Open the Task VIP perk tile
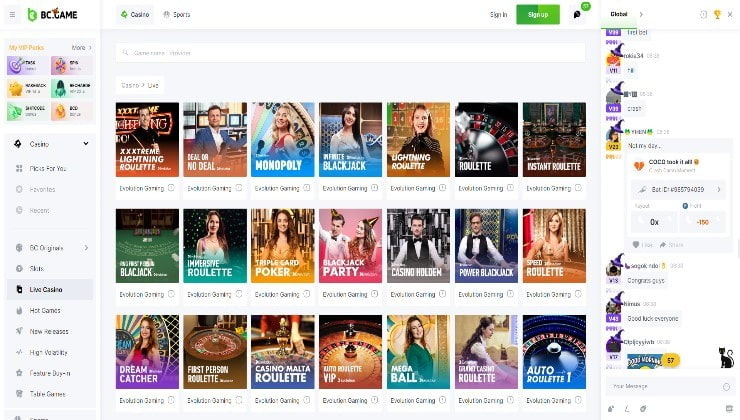 27,66
